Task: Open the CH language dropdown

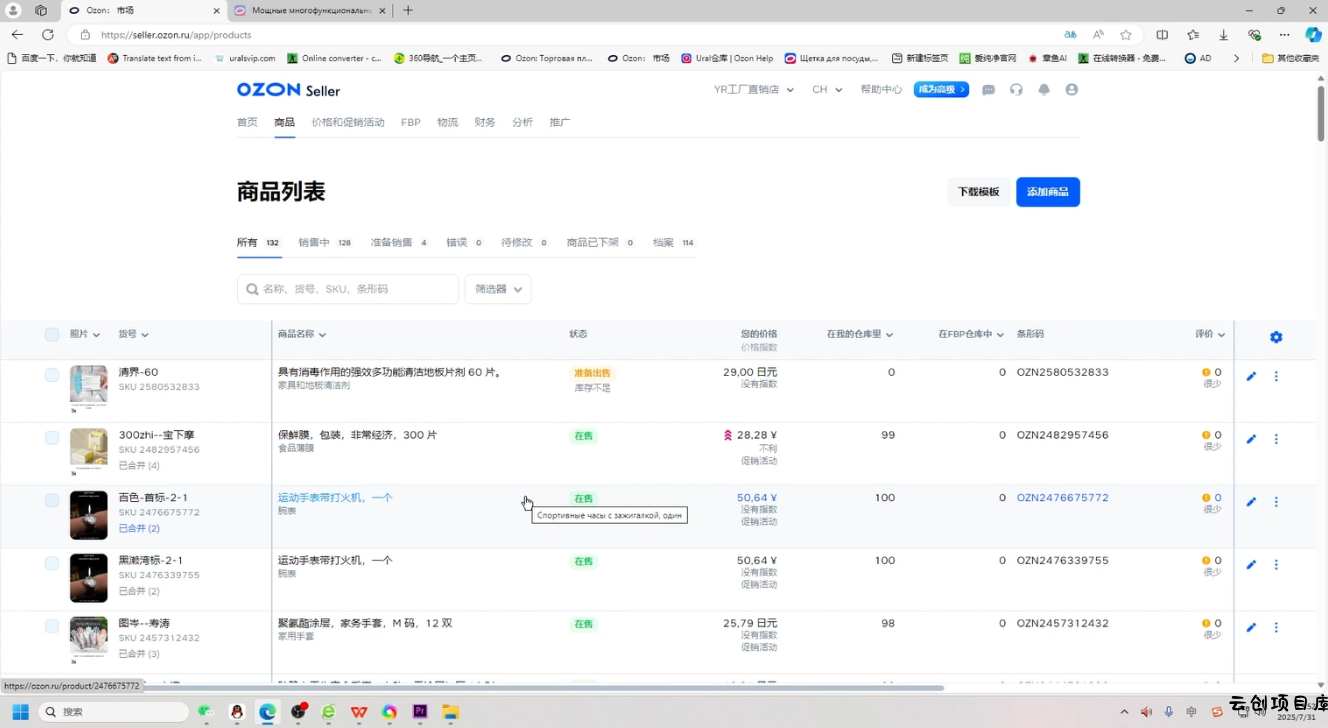Action: (x=826, y=90)
